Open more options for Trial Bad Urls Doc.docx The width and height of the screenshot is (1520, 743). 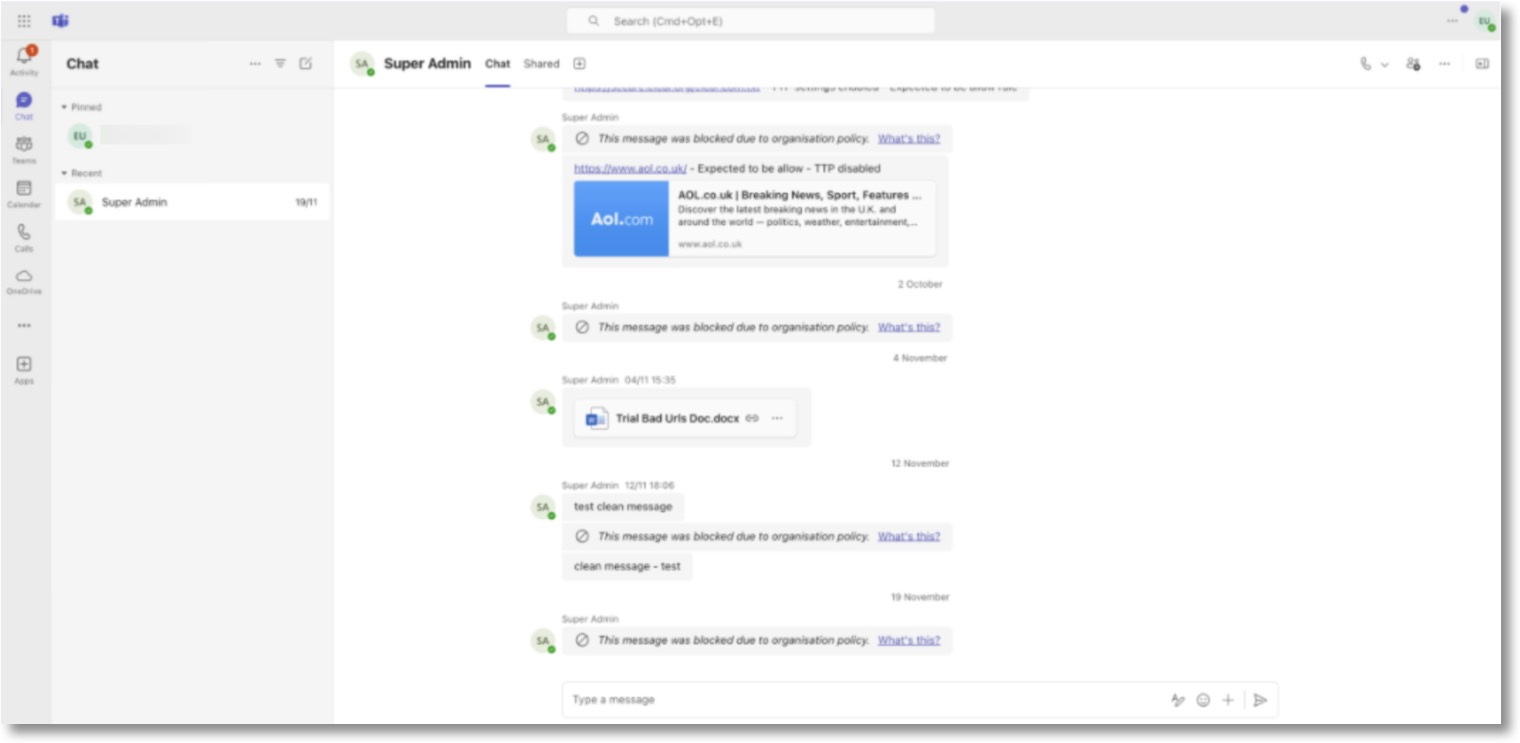[x=778, y=418]
